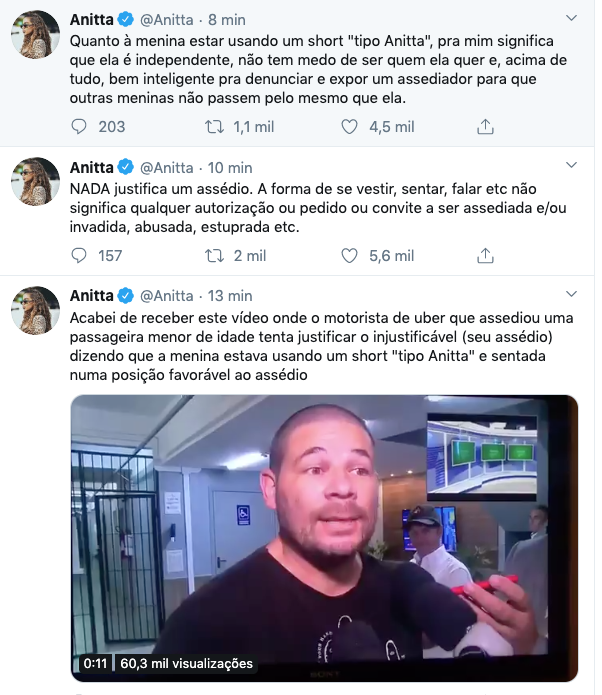Expand options menu on the 8 min tweet

click(x=571, y=18)
